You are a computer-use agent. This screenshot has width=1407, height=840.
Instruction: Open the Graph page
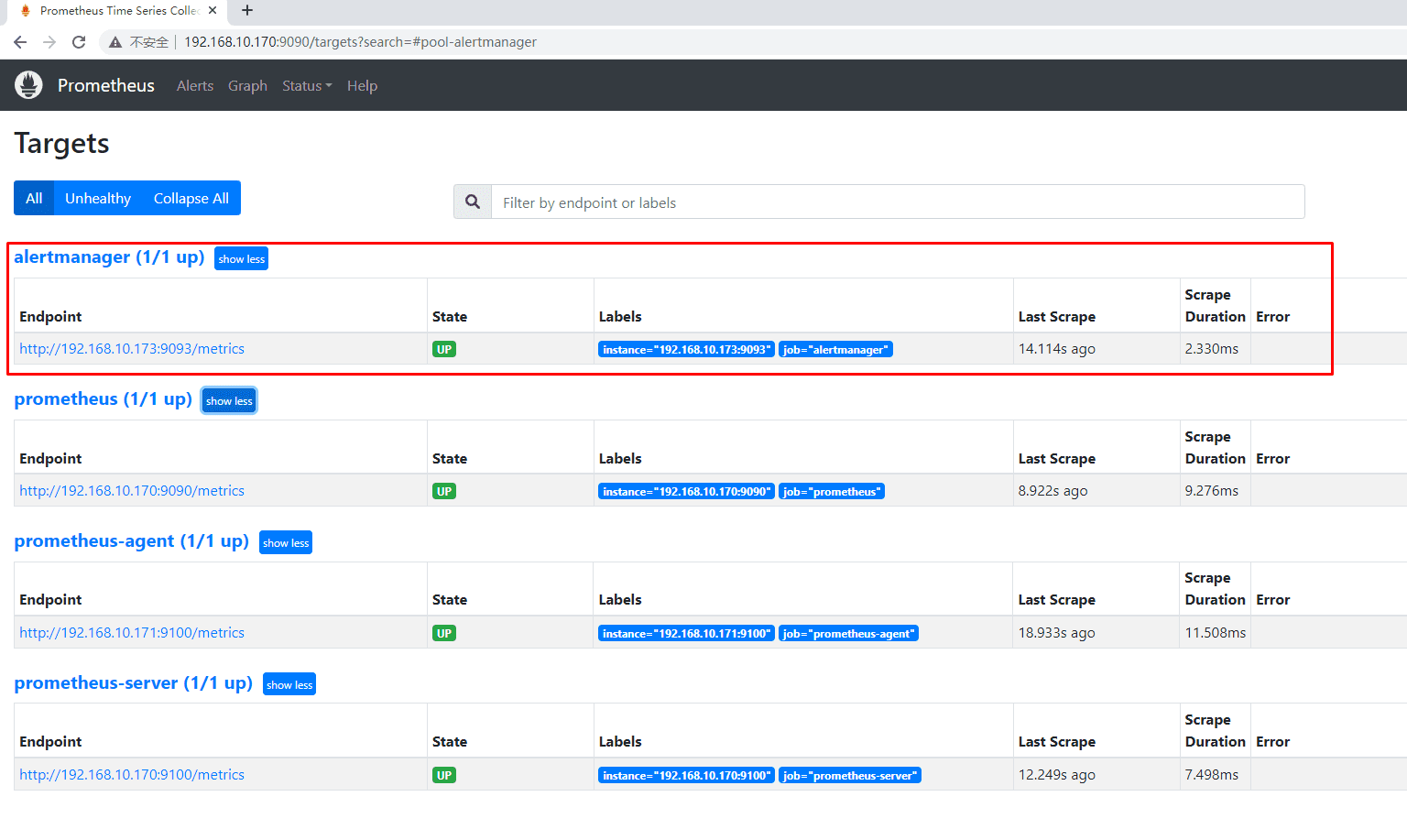[247, 85]
